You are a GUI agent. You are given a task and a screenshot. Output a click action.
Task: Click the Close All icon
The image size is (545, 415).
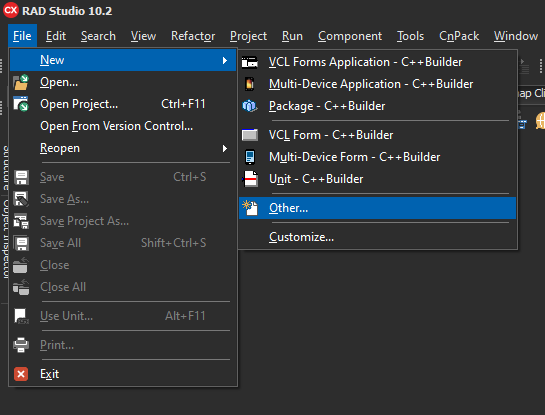click(x=21, y=287)
